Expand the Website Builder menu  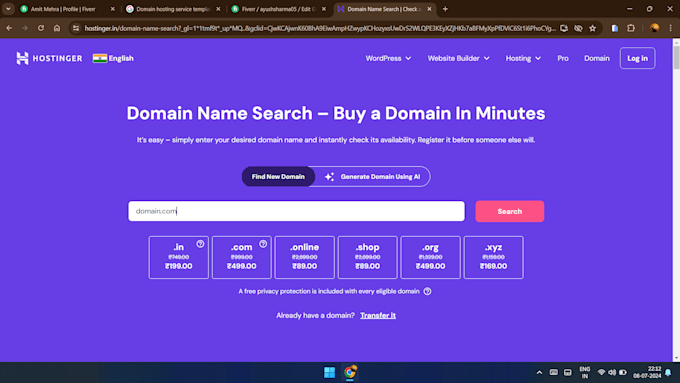[x=458, y=58]
